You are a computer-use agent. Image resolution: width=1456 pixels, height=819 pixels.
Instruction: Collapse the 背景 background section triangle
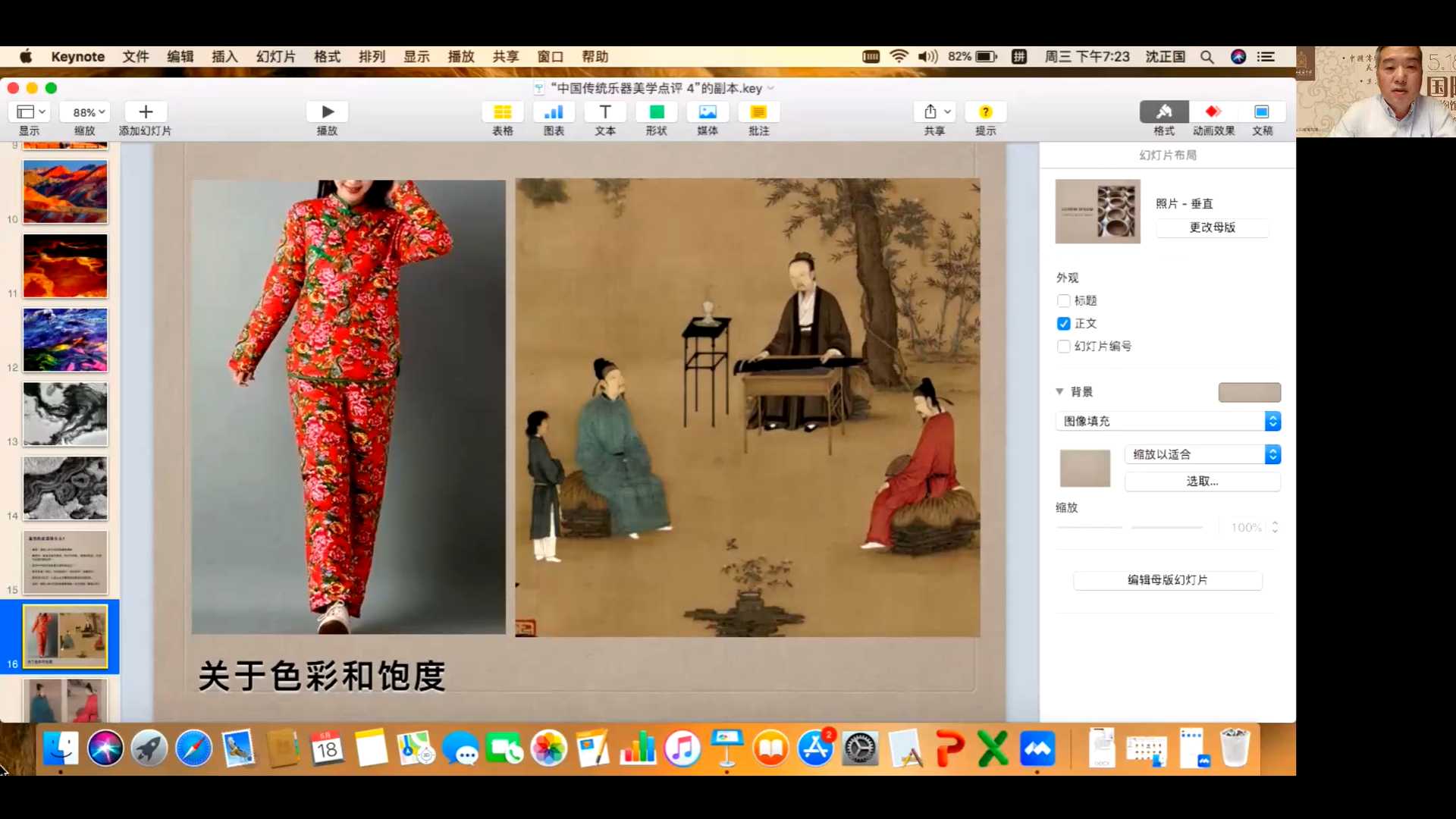pyautogui.click(x=1059, y=392)
